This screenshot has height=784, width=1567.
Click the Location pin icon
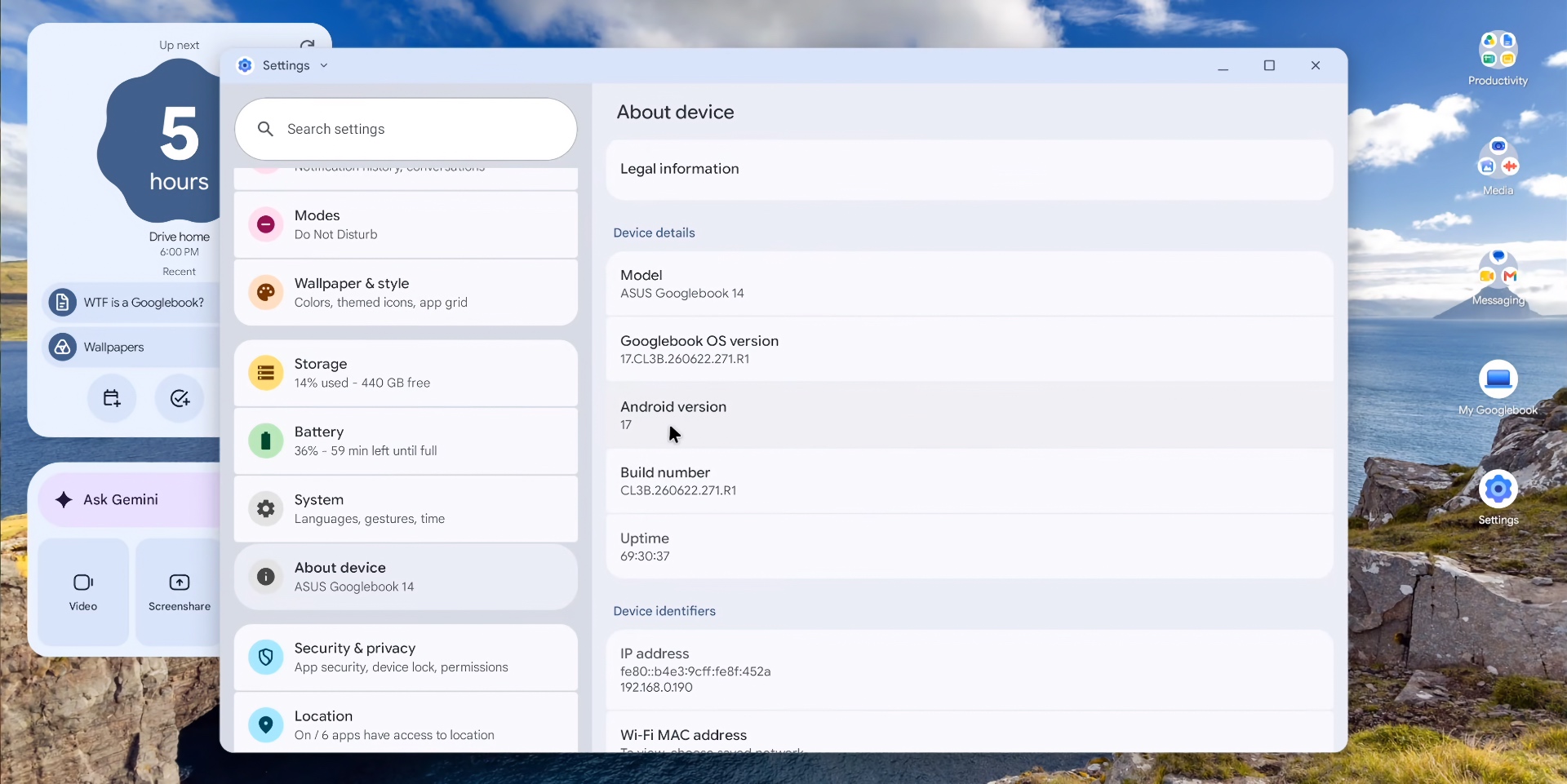click(x=265, y=724)
